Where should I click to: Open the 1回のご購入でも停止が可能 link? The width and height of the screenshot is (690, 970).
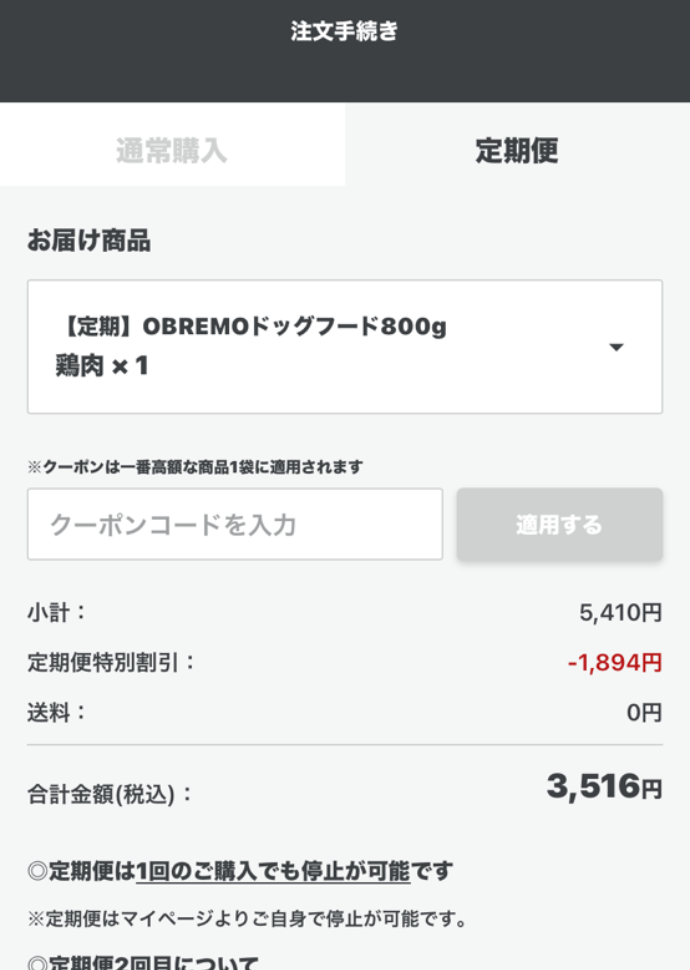click(x=273, y=871)
